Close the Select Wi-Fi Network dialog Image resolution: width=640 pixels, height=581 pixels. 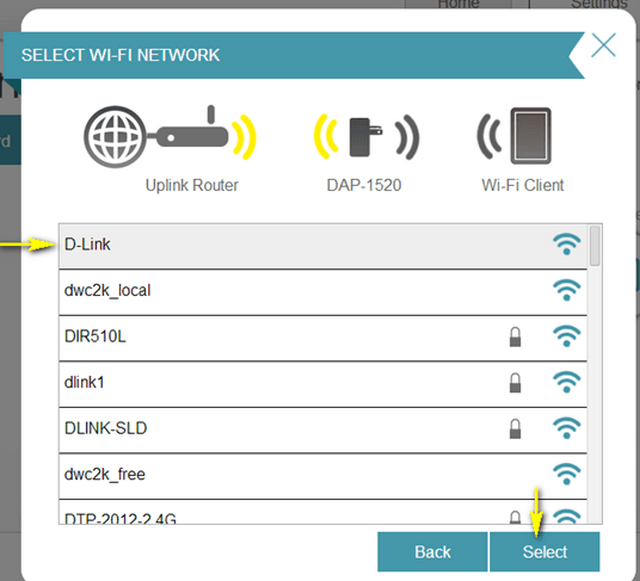pyautogui.click(x=603, y=45)
